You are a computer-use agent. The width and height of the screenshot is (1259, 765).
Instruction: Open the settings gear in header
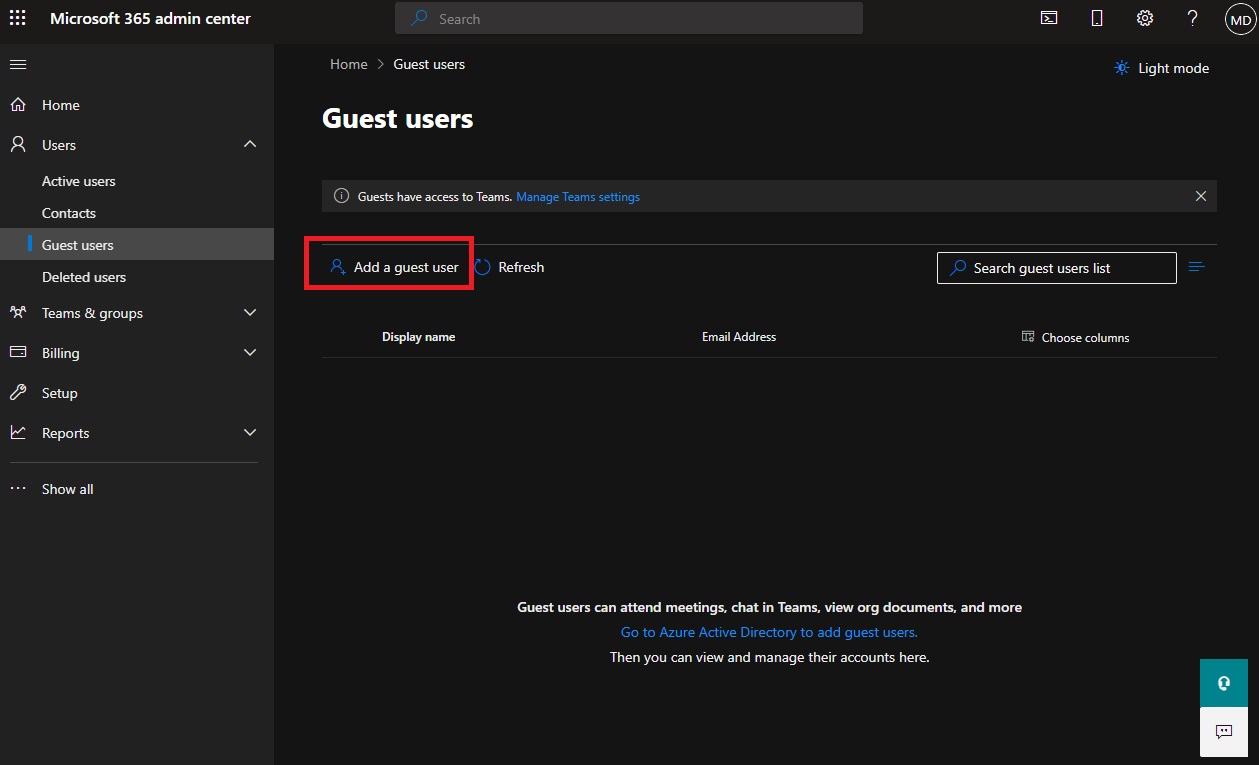[x=1145, y=18]
